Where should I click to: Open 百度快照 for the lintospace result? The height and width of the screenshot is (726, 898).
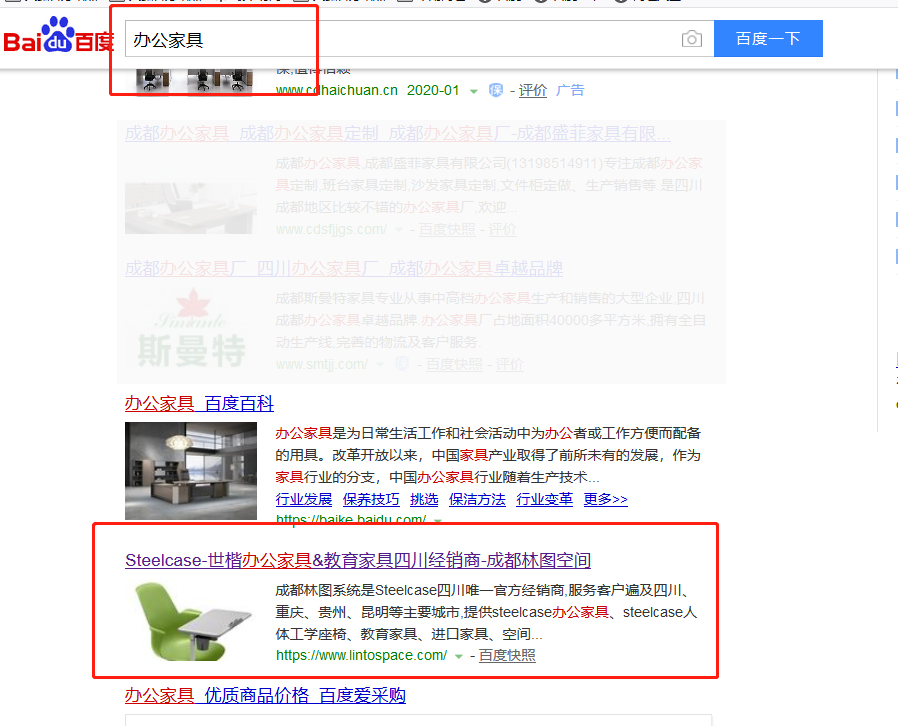tap(507, 656)
